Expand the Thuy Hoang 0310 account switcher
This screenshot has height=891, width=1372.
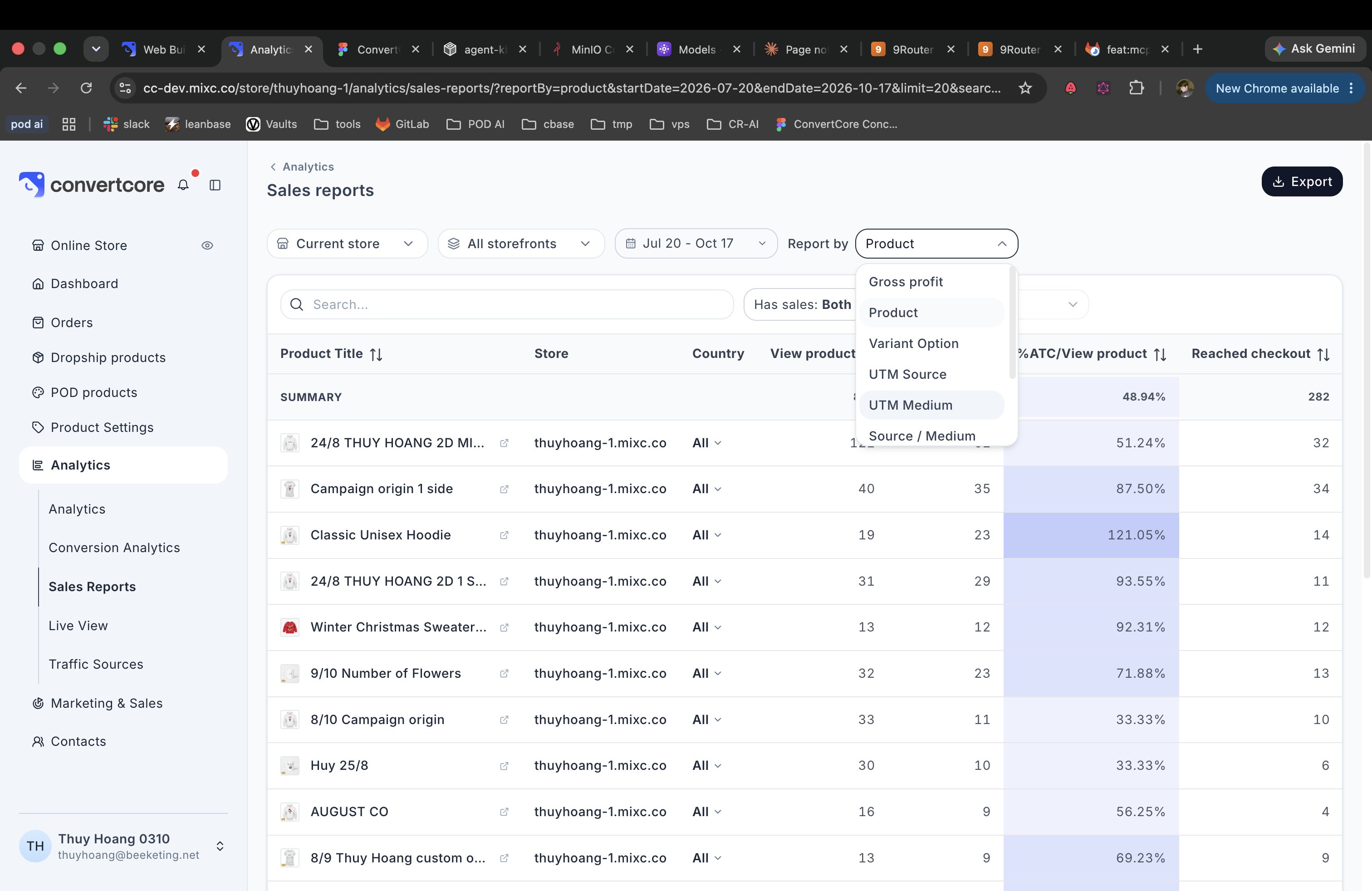220,846
